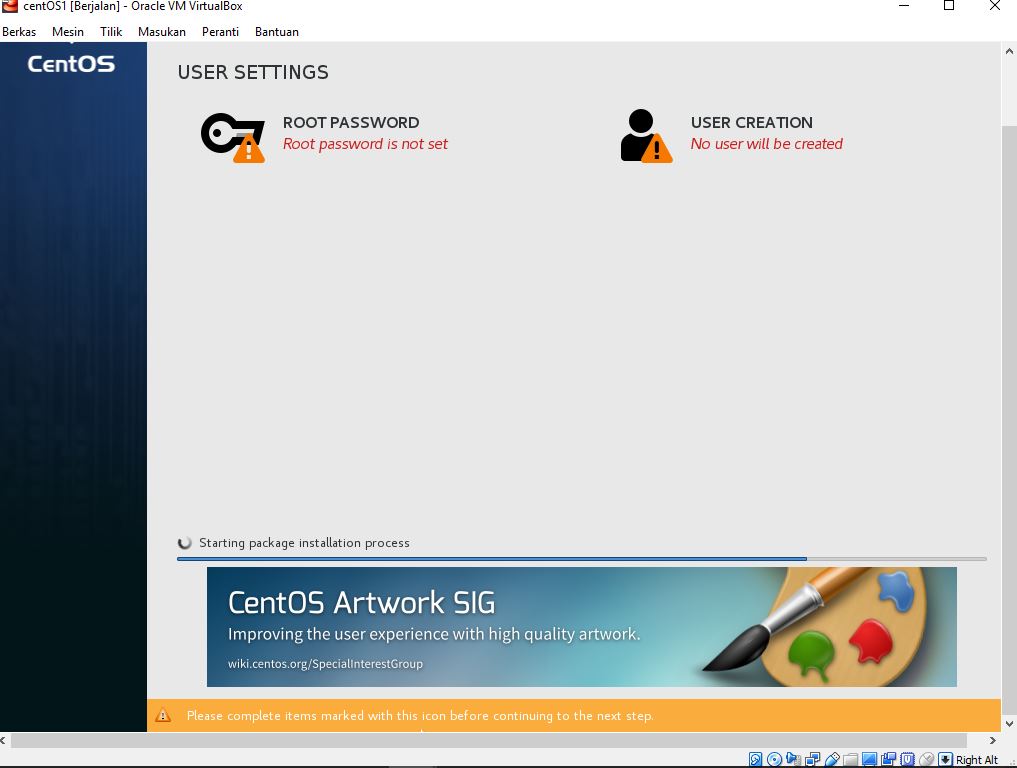
Task: Open the Berkas menu
Action: (19, 32)
